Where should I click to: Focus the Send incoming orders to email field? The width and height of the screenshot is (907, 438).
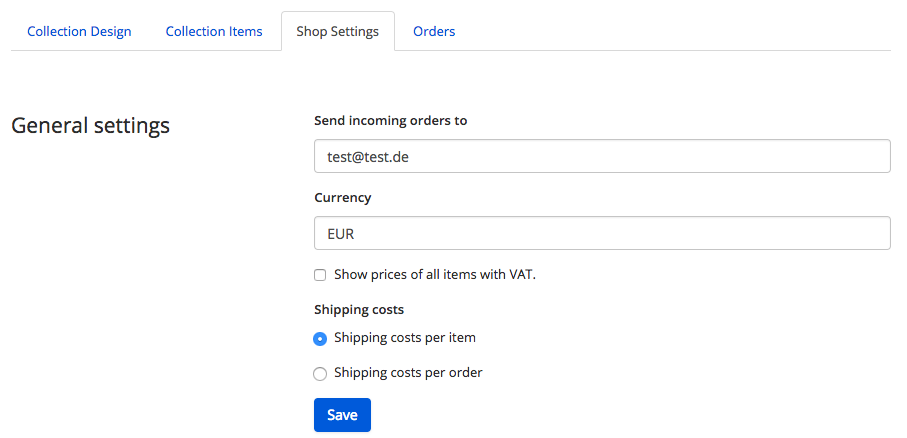point(602,156)
